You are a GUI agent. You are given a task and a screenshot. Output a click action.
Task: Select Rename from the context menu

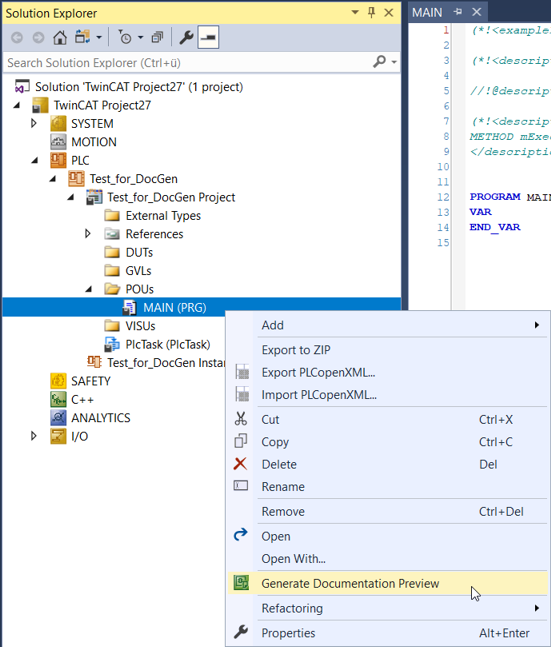pos(388,486)
